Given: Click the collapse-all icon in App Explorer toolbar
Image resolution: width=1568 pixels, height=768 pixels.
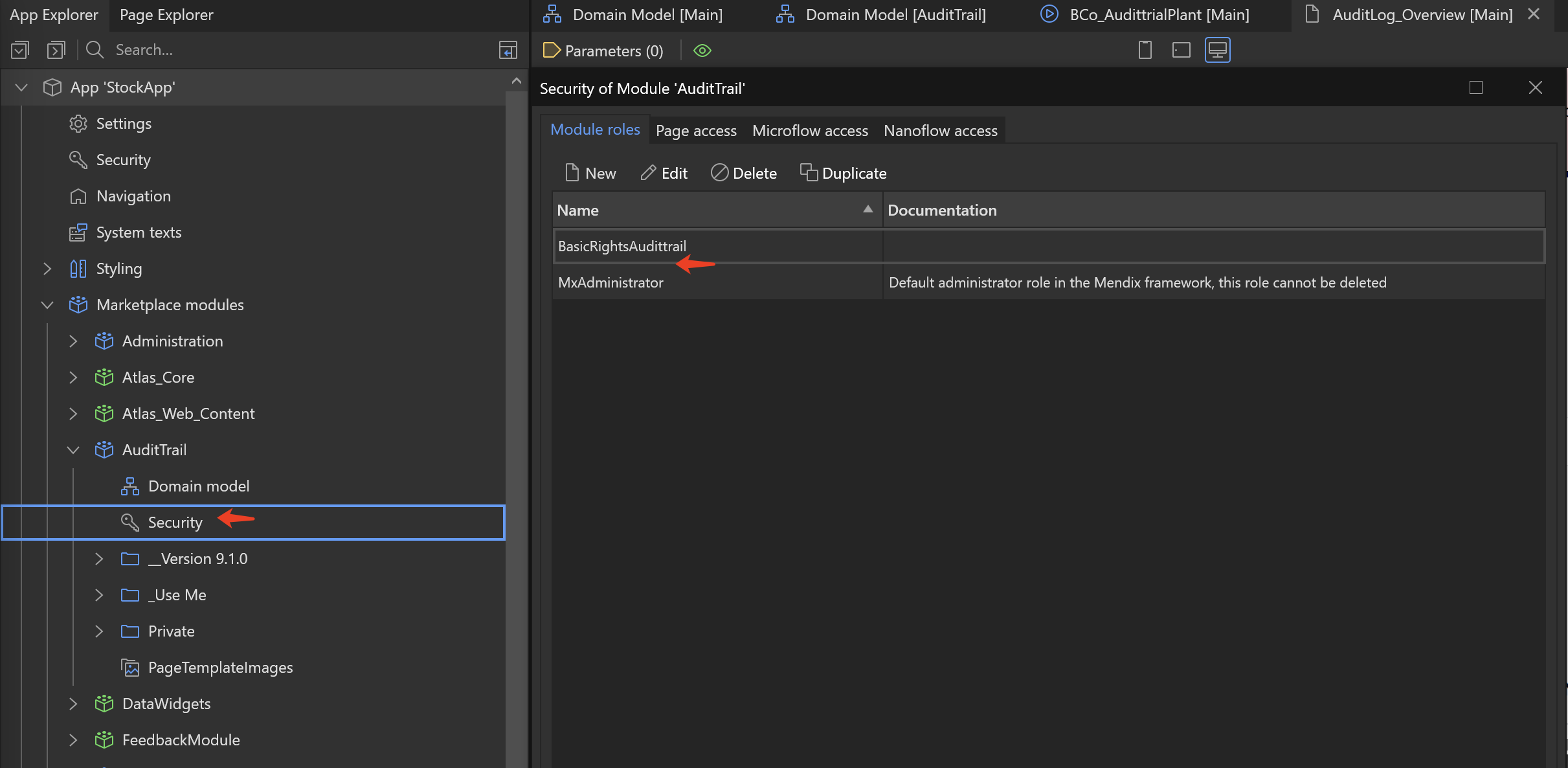Looking at the screenshot, I should [x=20, y=50].
